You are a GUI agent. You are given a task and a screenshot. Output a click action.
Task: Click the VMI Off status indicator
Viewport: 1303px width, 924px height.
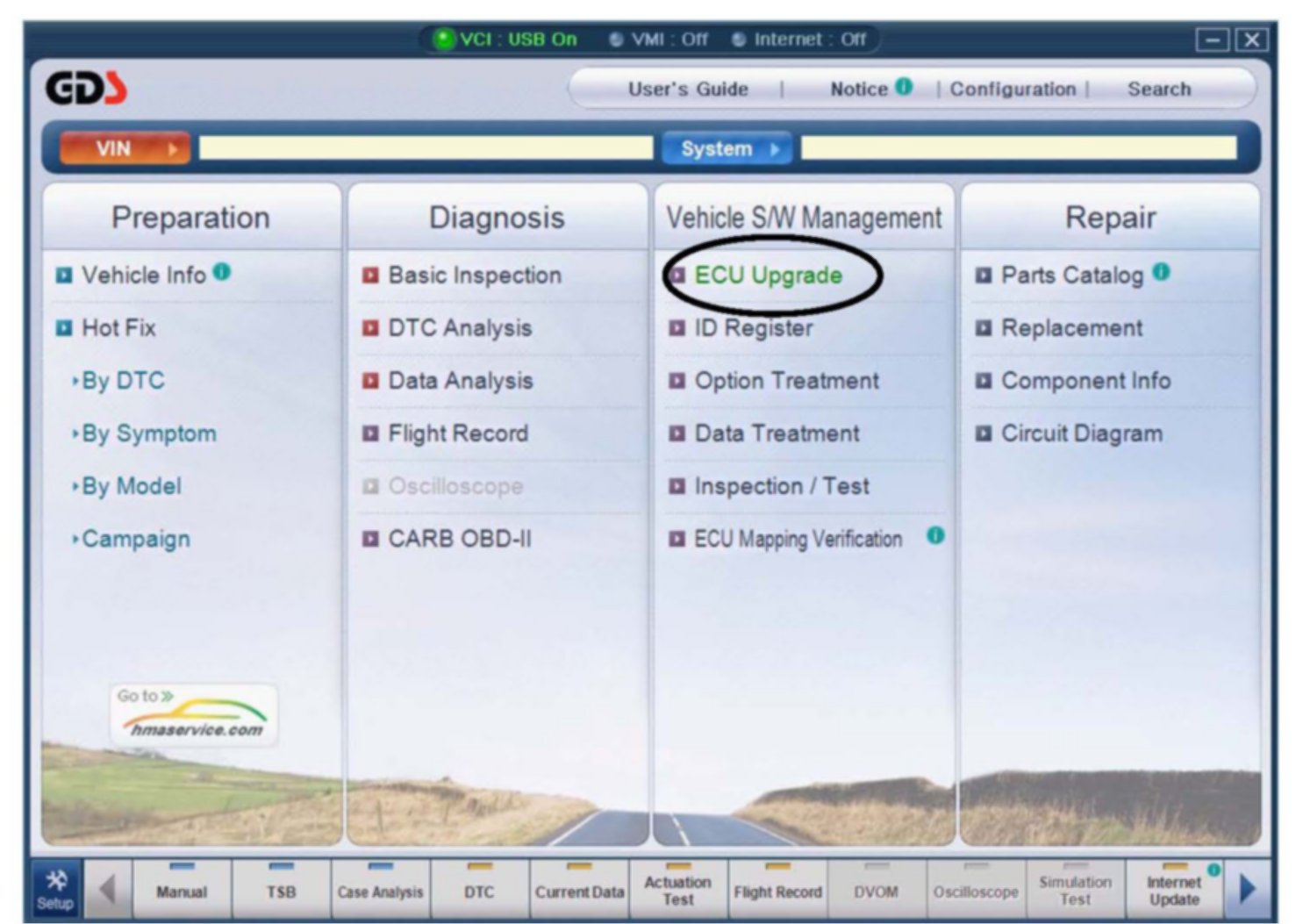[659, 39]
